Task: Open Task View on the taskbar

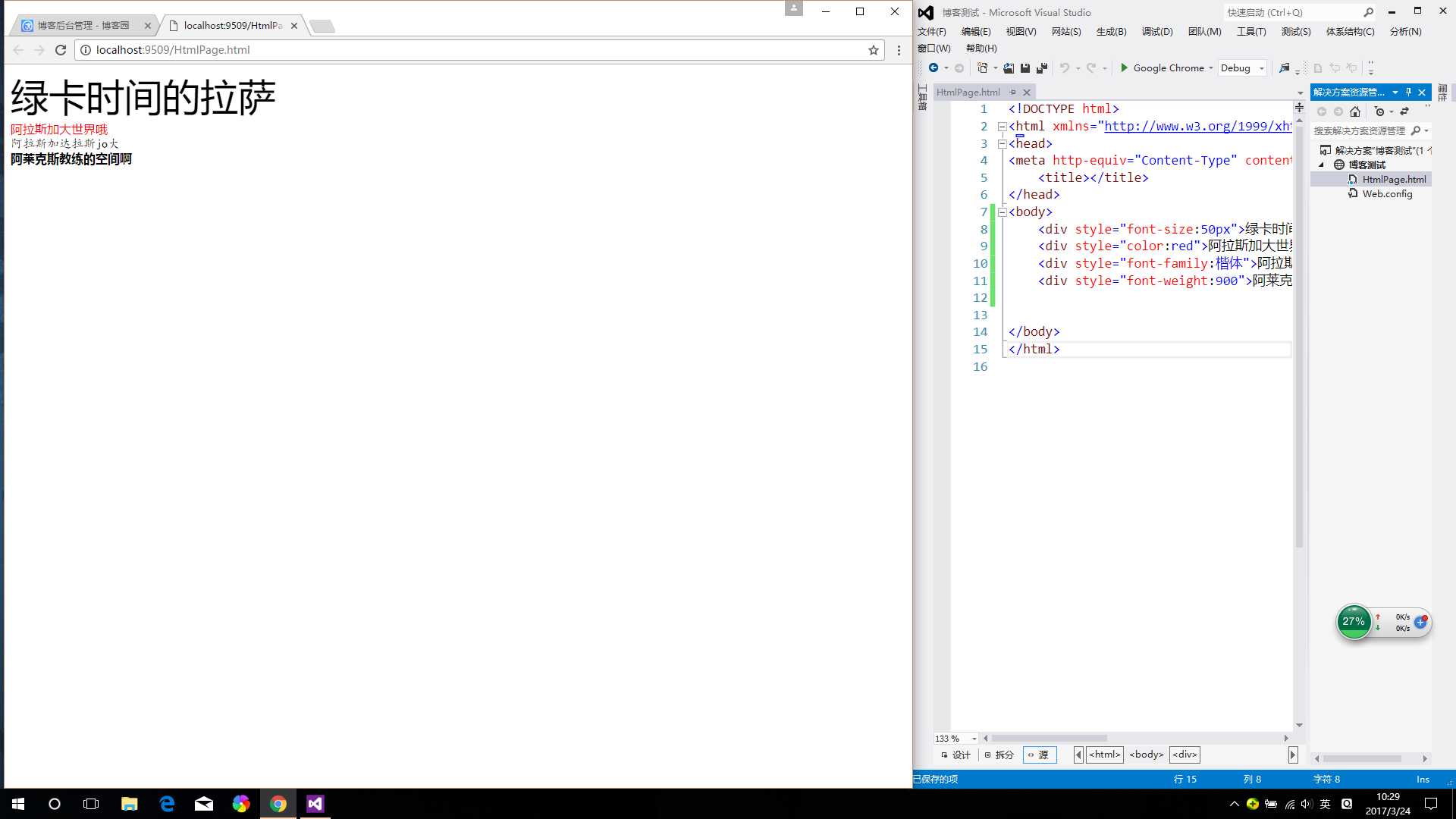Action: 91,804
